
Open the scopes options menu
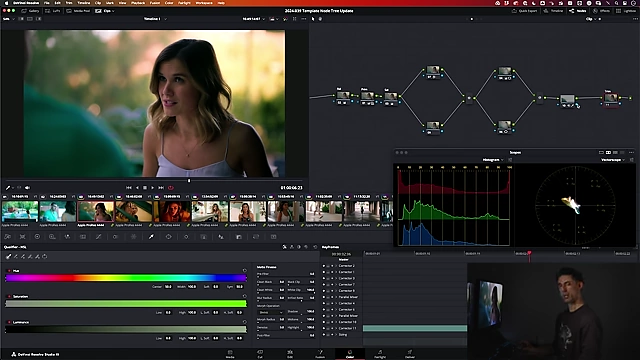coord(631,152)
